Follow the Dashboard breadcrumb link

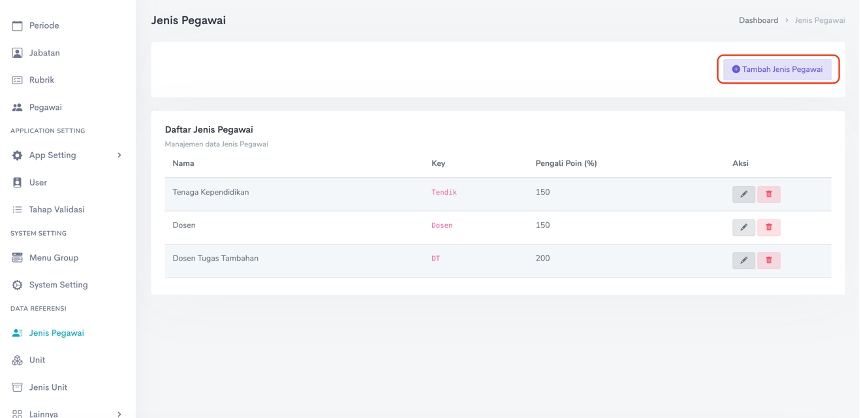[x=758, y=20]
